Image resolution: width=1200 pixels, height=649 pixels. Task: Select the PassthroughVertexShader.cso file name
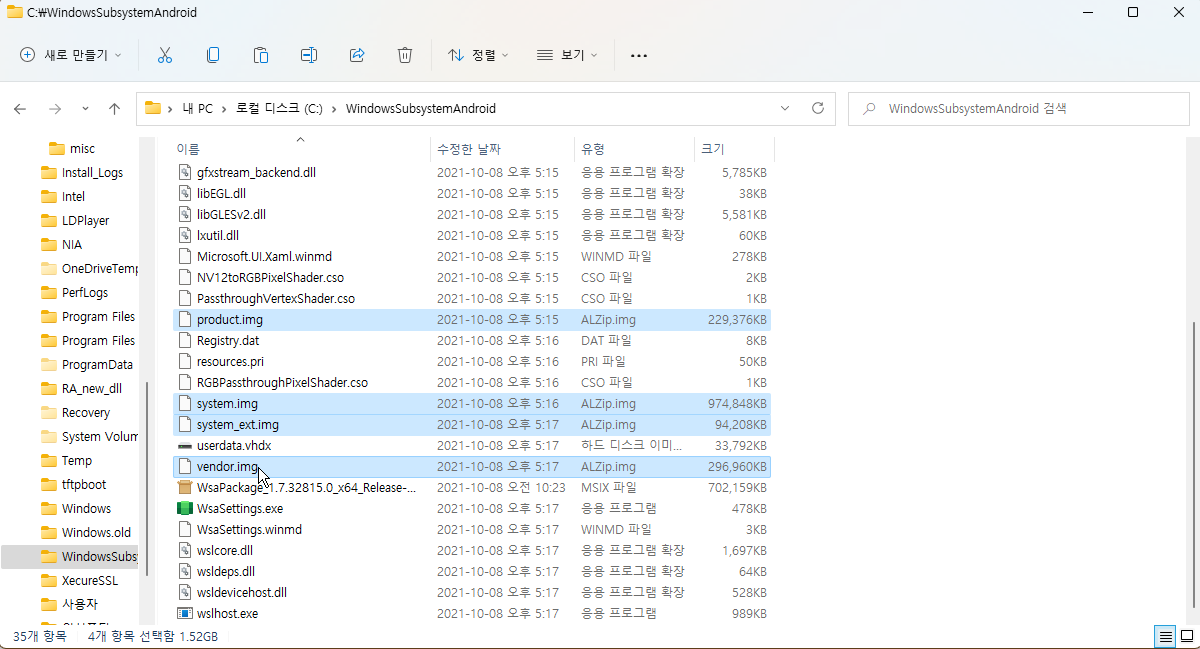(x=276, y=298)
